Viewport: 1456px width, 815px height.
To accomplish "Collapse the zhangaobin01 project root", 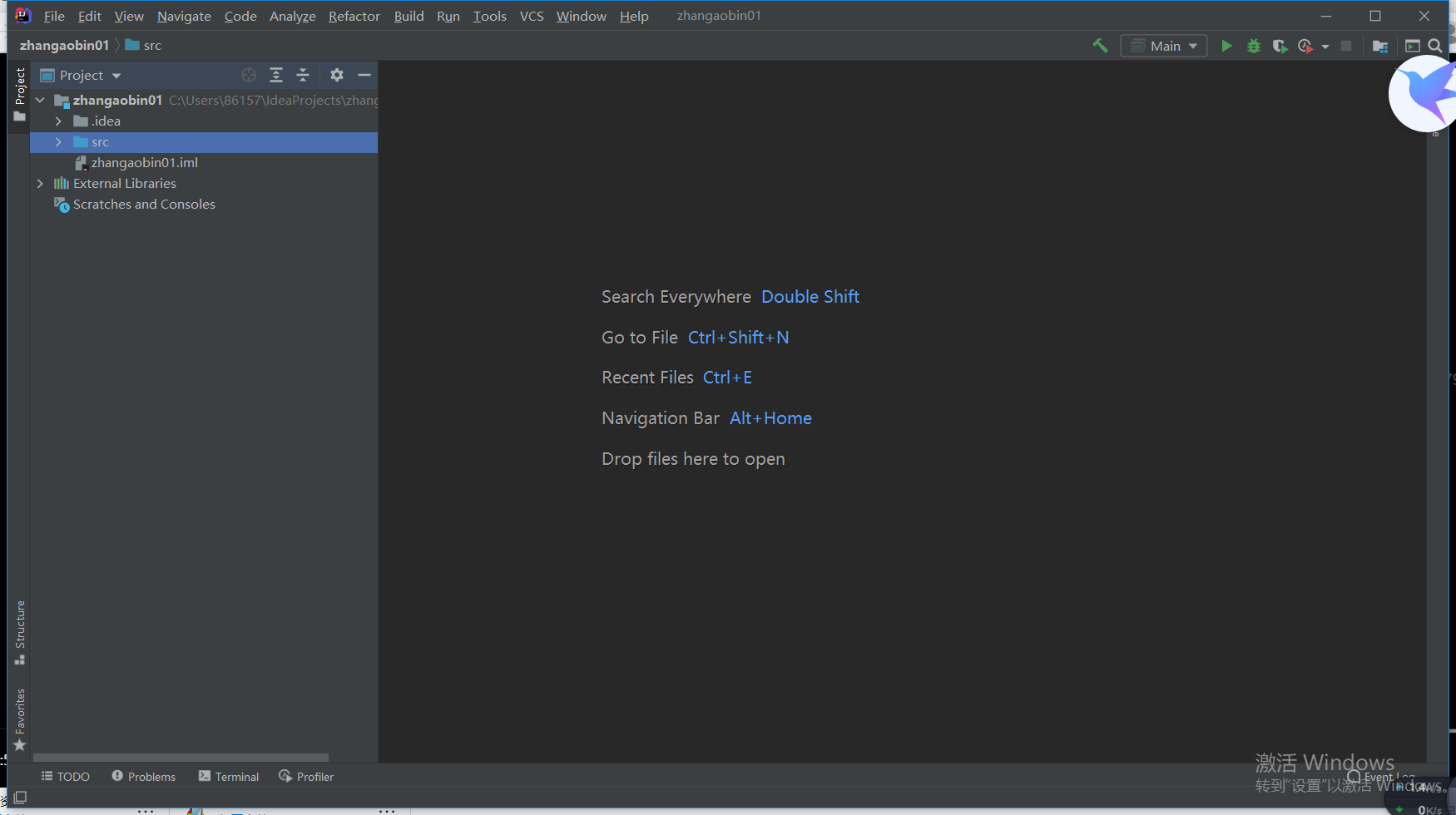I will coord(40,100).
